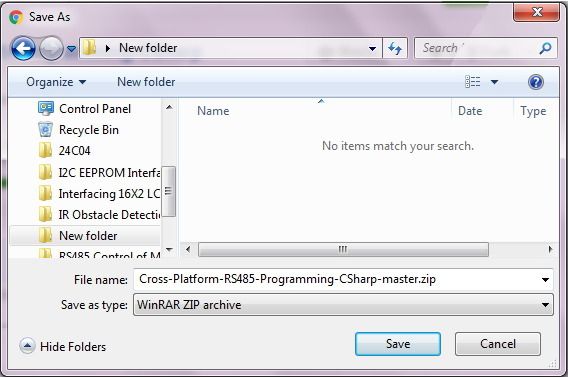
Task: Change view using the view icon
Action: click(x=473, y=82)
